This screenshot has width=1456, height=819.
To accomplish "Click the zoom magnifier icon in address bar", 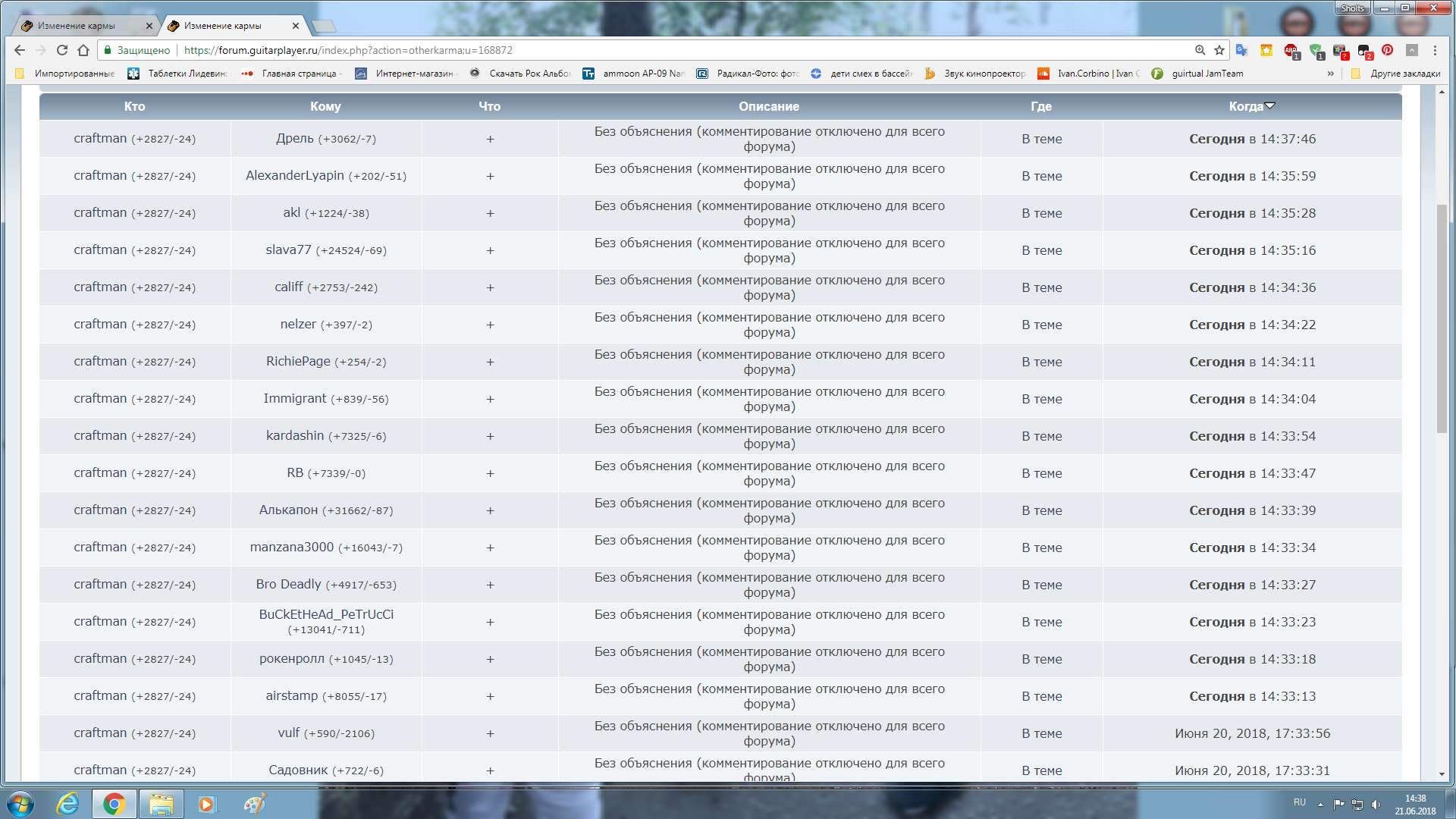I will pyautogui.click(x=1200, y=50).
